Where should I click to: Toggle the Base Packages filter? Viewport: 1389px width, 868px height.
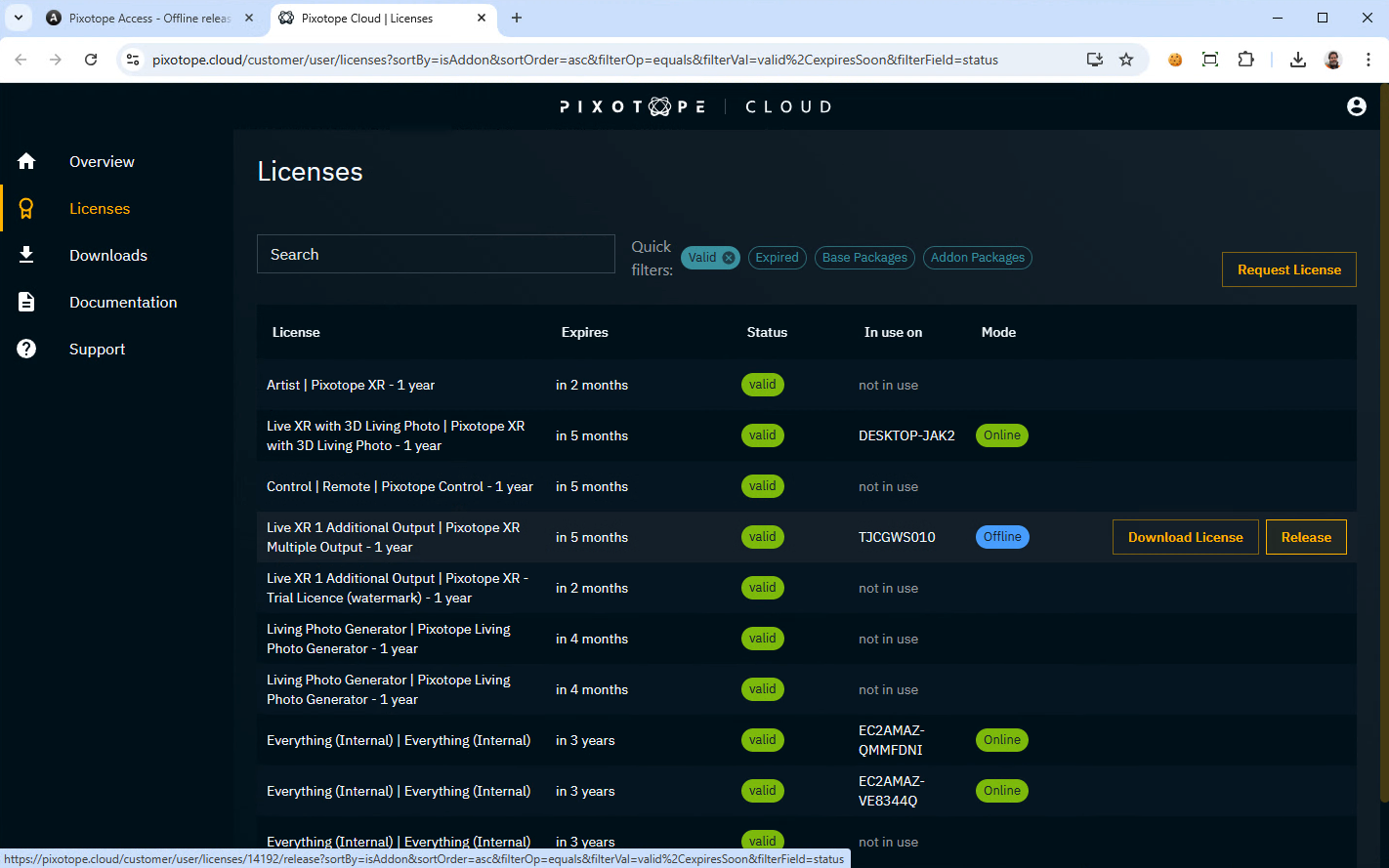(863, 257)
